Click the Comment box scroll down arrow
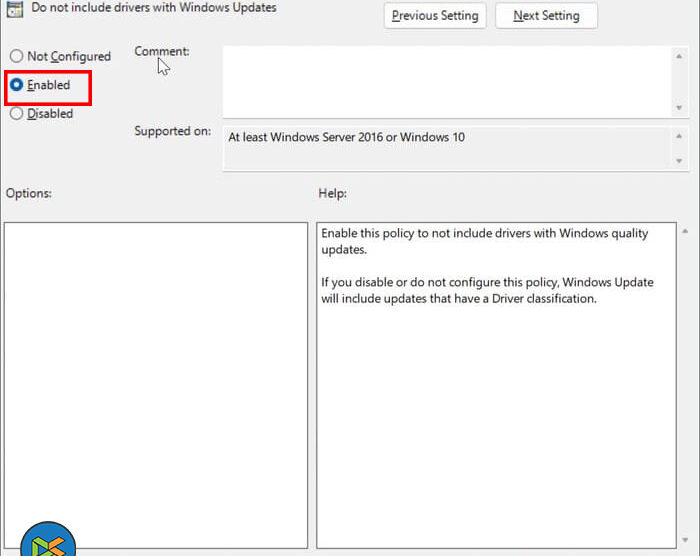The height and width of the screenshot is (556, 700). point(679,108)
